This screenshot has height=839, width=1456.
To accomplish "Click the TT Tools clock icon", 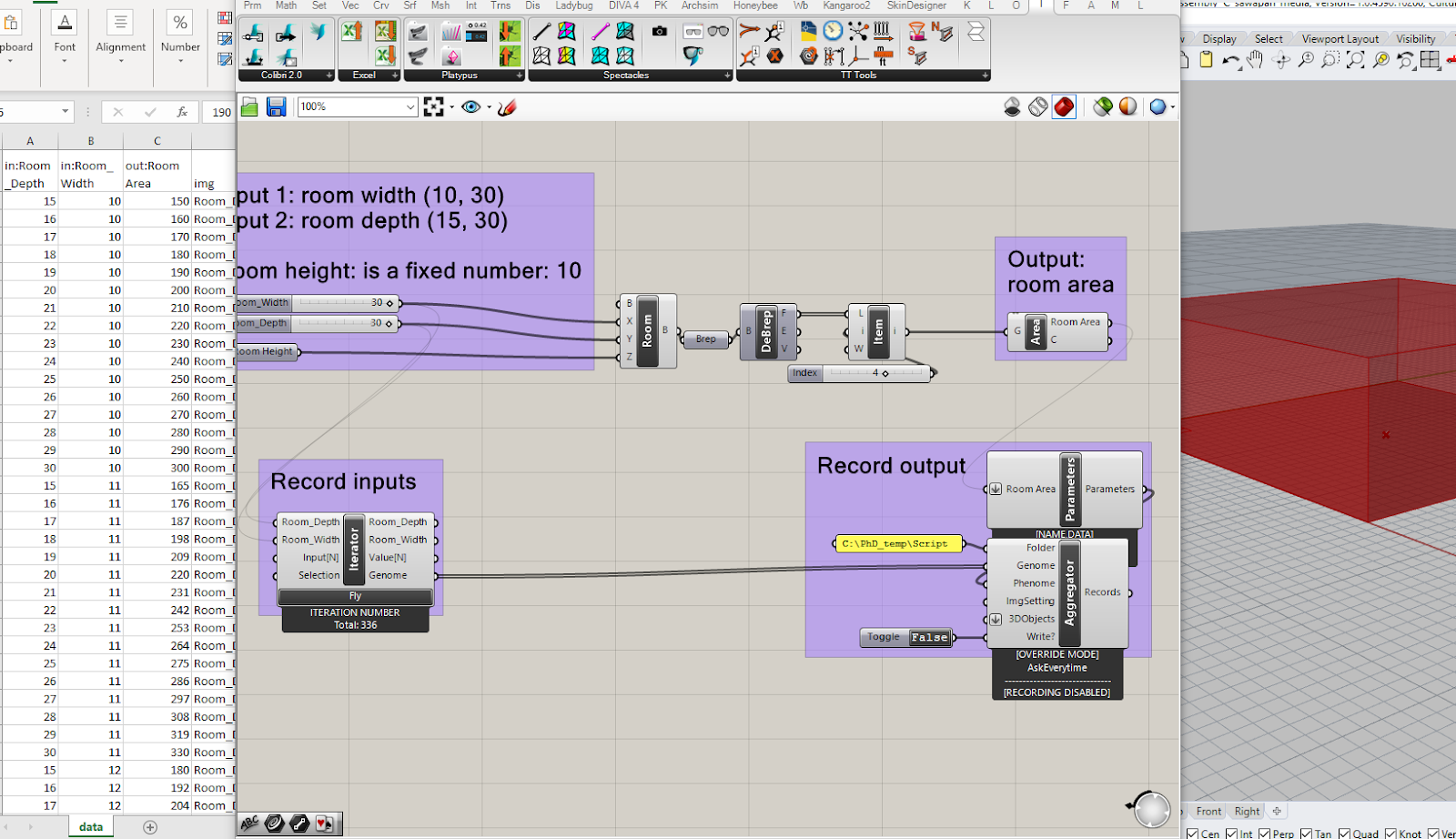I will (x=834, y=31).
